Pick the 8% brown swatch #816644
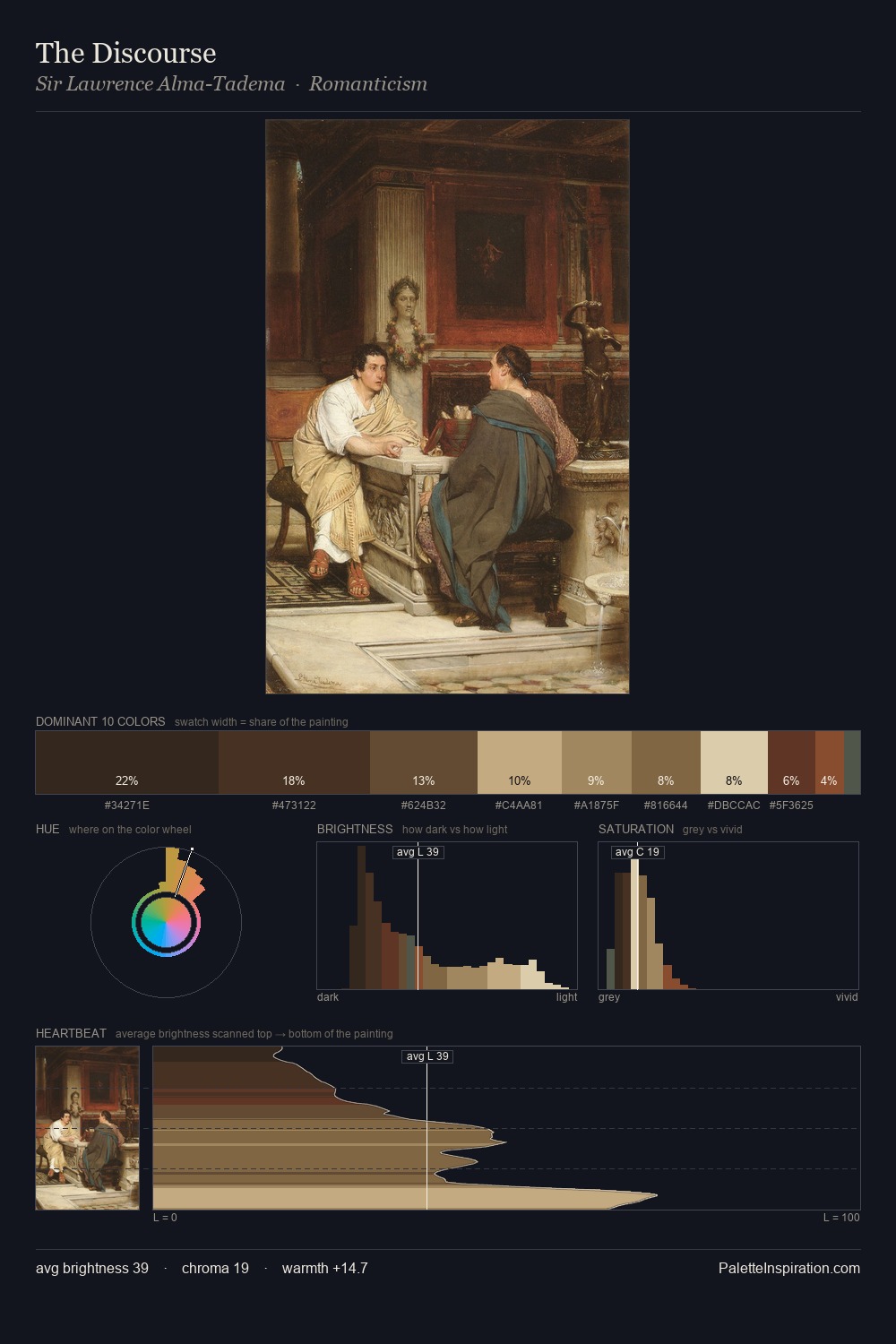Image resolution: width=896 pixels, height=1344 pixels. click(x=666, y=762)
